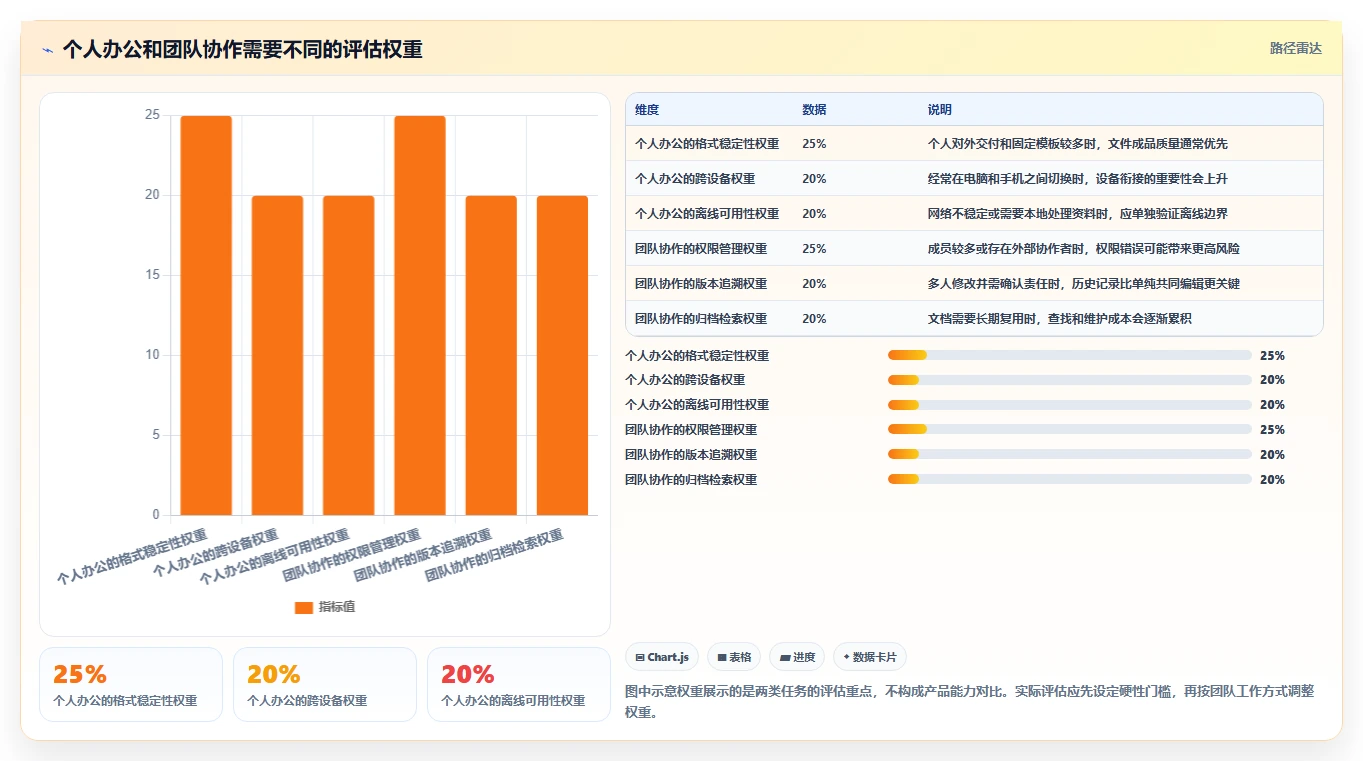This screenshot has width=1363, height=761.
Task: Click the 20% table value in 团队协作的归档检索权重 row
Action: 814,319
